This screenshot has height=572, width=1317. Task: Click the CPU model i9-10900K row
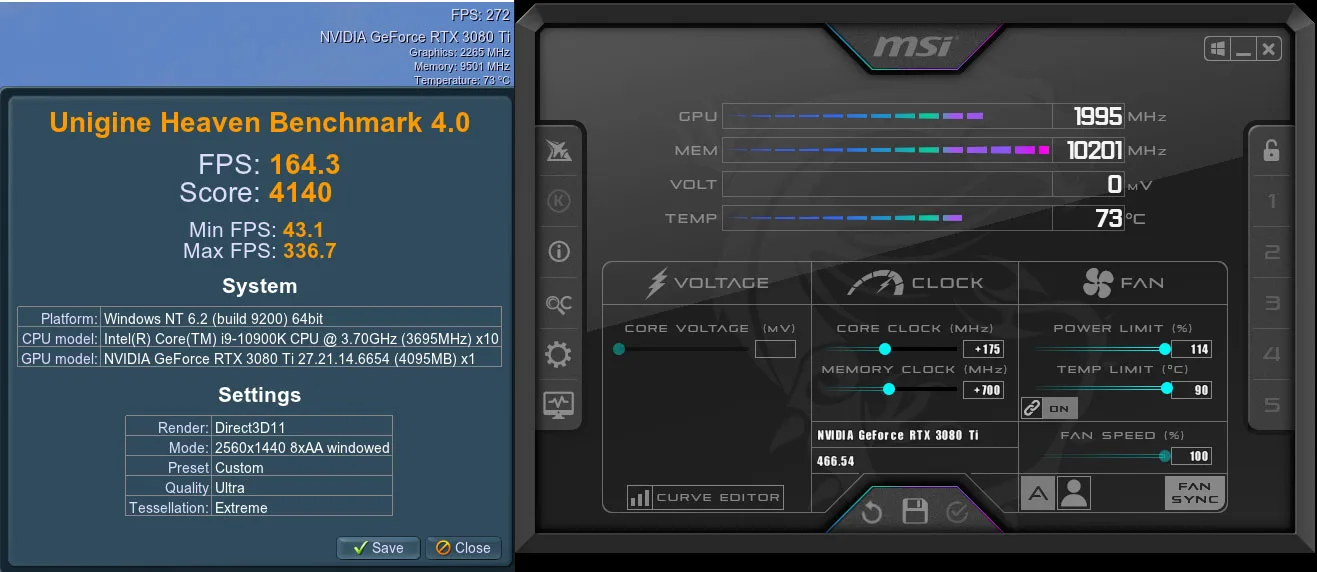tap(260, 338)
